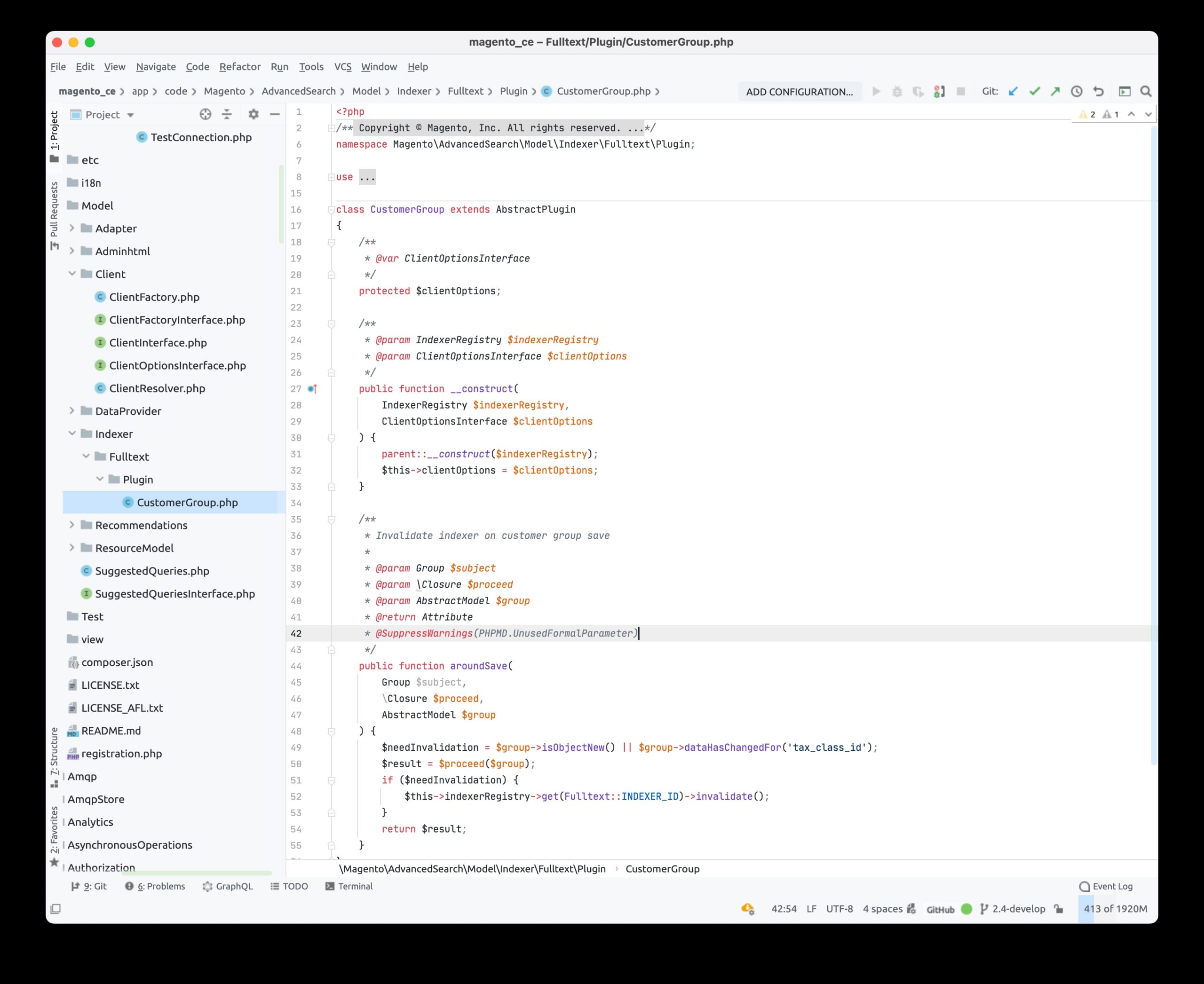
Task: Open the Terminal tool window
Action: [349, 886]
